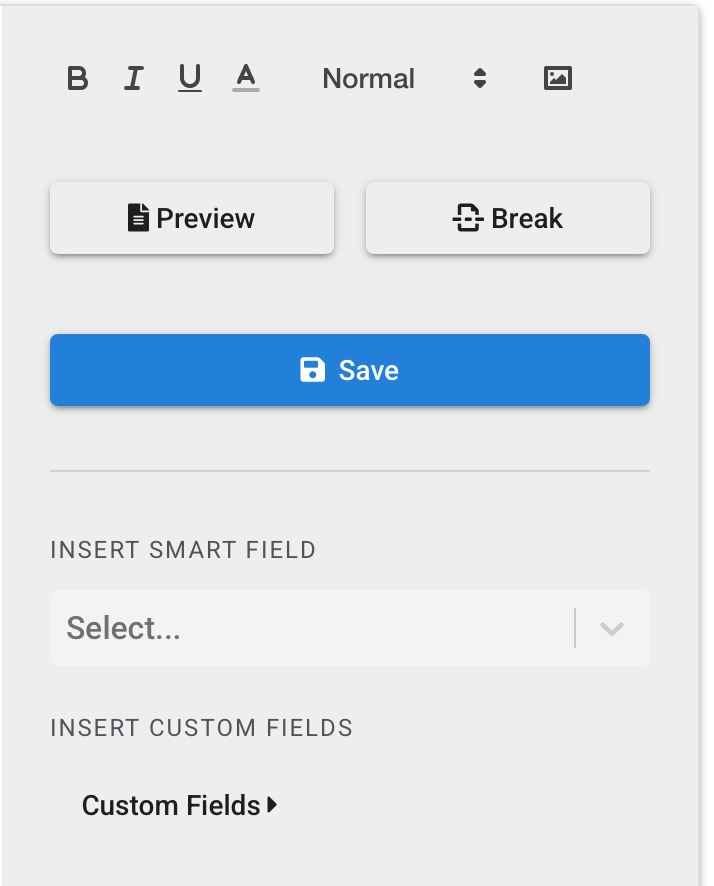Click the triangle arrow beside Custom Fields

[x=272, y=804]
